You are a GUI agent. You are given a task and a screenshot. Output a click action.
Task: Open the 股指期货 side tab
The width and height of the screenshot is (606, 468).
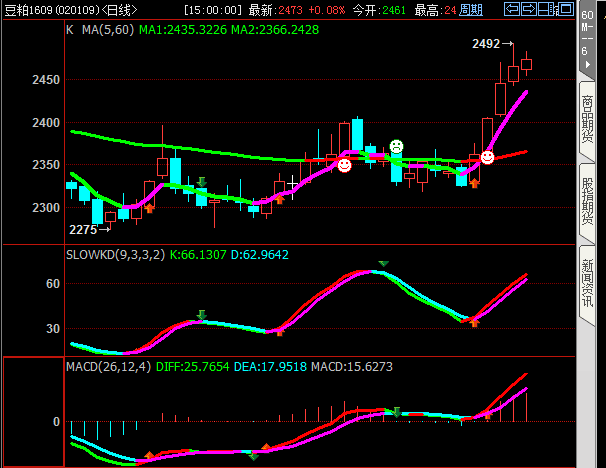pos(587,201)
